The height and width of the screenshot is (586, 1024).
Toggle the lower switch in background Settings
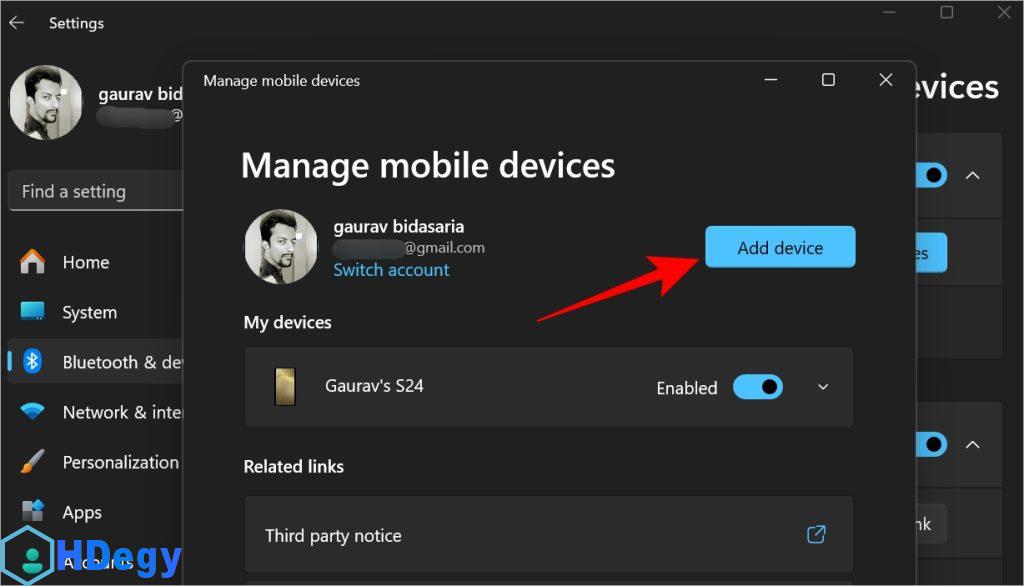(932, 444)
